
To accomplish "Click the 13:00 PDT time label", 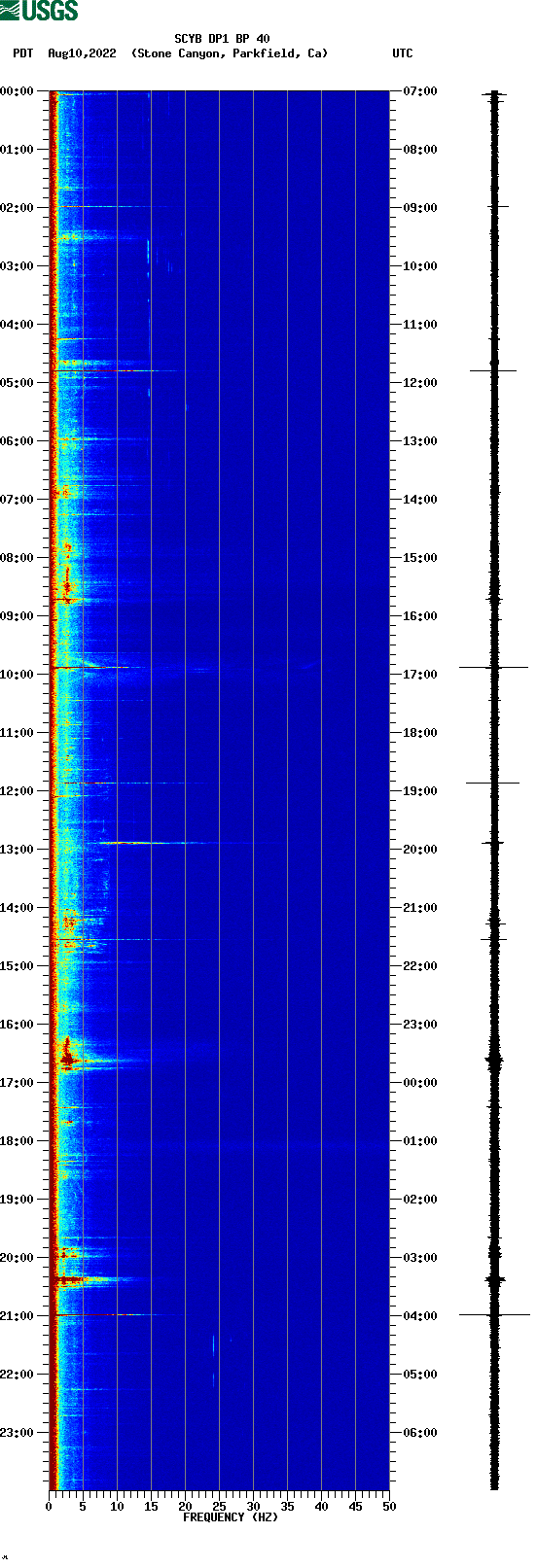I will pos(18,850).
